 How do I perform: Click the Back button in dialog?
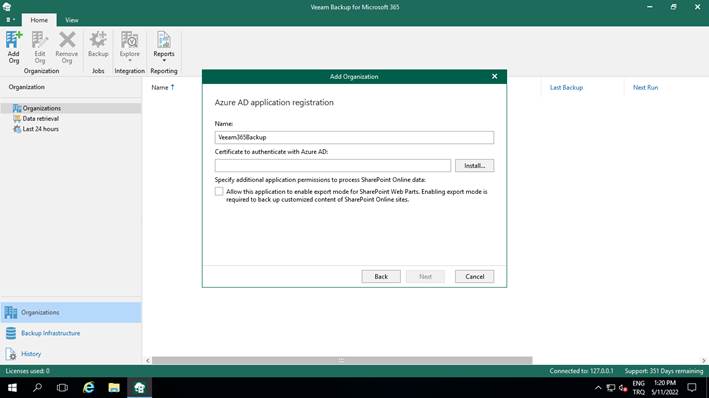pyautogui.click(x=381, y=276)
